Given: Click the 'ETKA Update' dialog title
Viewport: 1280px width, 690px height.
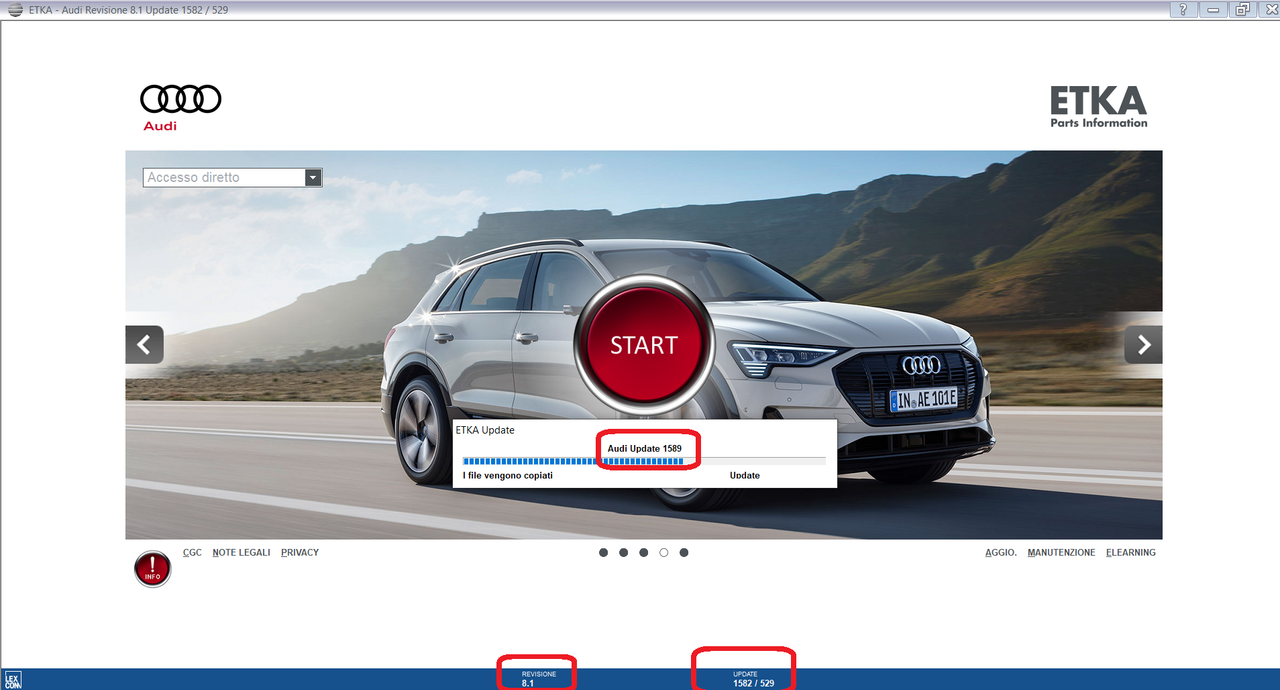Looking at the screenshot, I should 485,430.
